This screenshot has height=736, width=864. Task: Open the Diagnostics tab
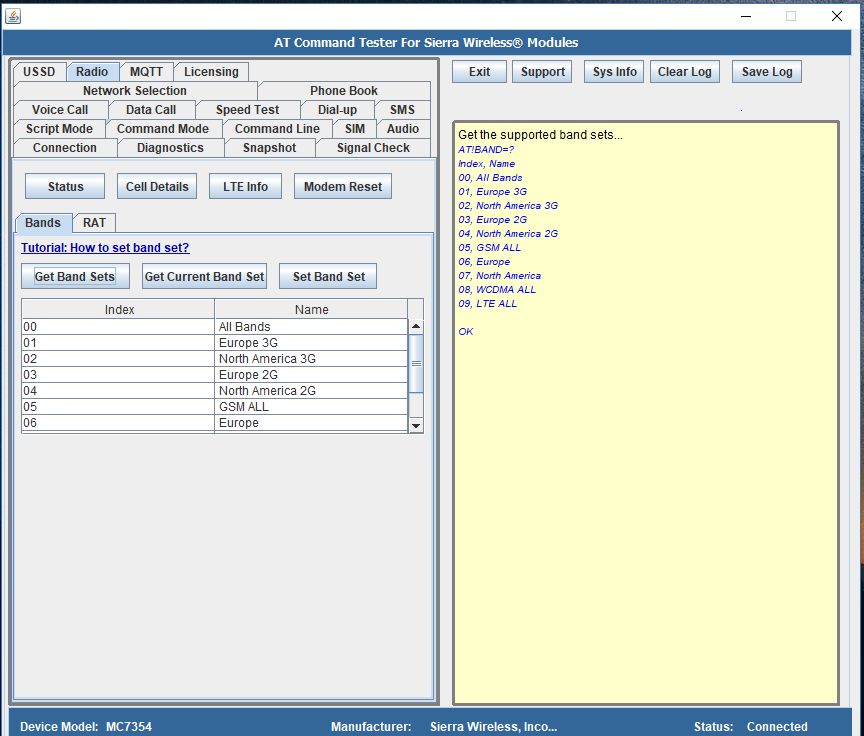pyautogui.click(x=170, y=148)
